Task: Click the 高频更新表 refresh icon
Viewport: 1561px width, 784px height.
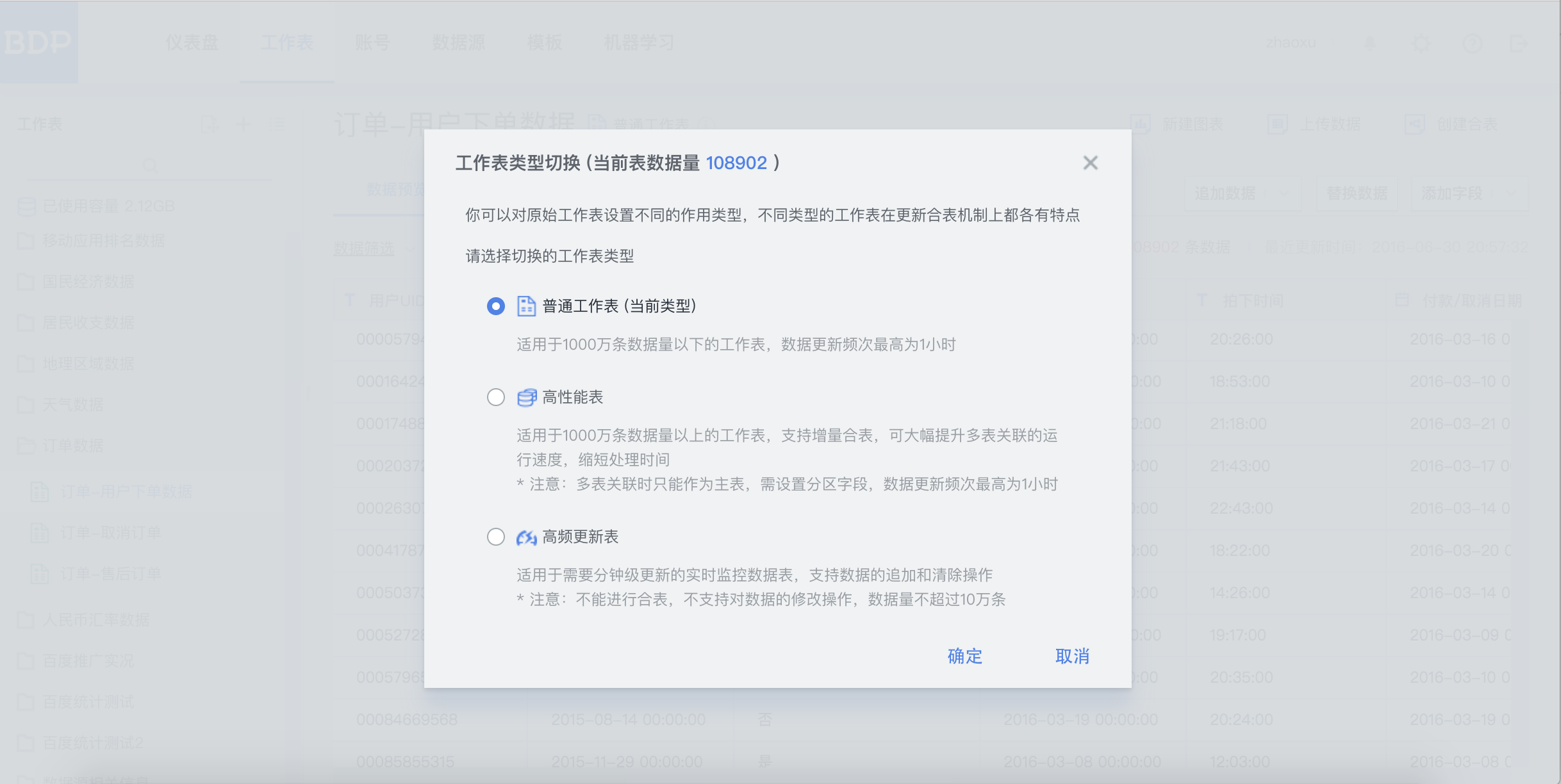Action: pos(527,537)
